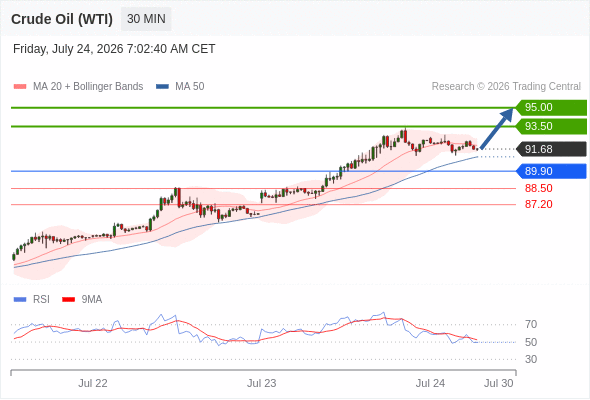Click the 95.00 green resistance price tag

(x=551, y=108)
